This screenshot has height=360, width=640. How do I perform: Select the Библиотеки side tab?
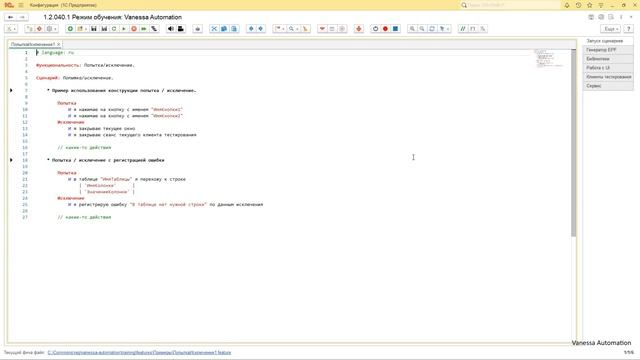coord(608,59)
